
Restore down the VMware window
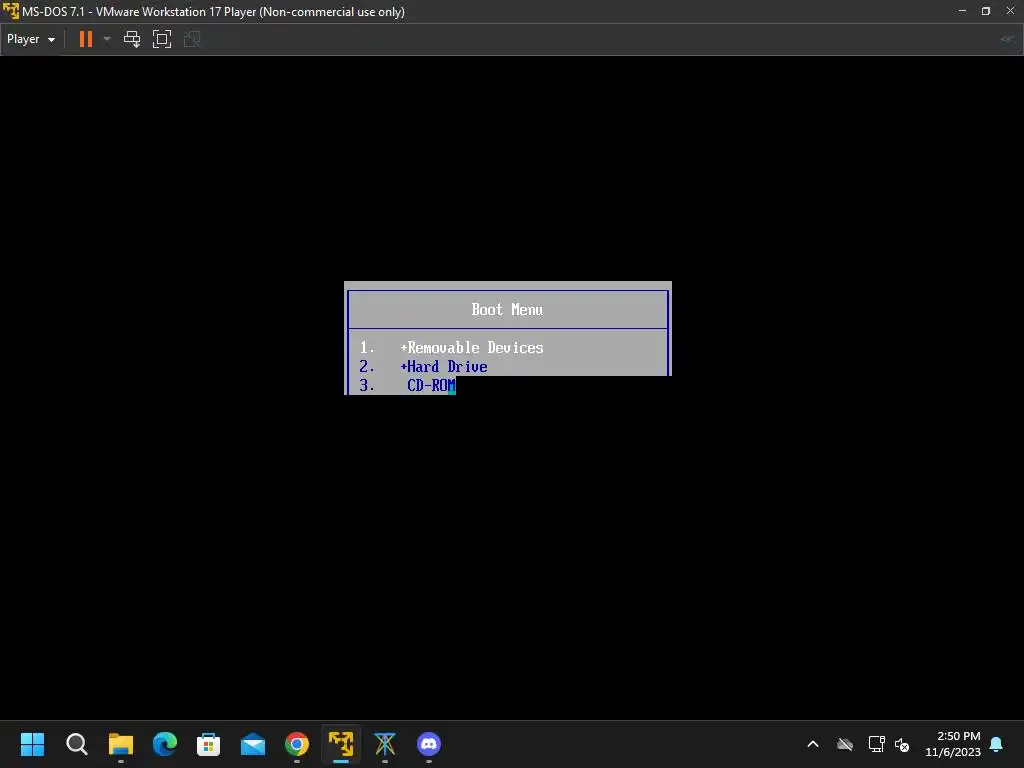pyautogui.click(x=986, y=11)
